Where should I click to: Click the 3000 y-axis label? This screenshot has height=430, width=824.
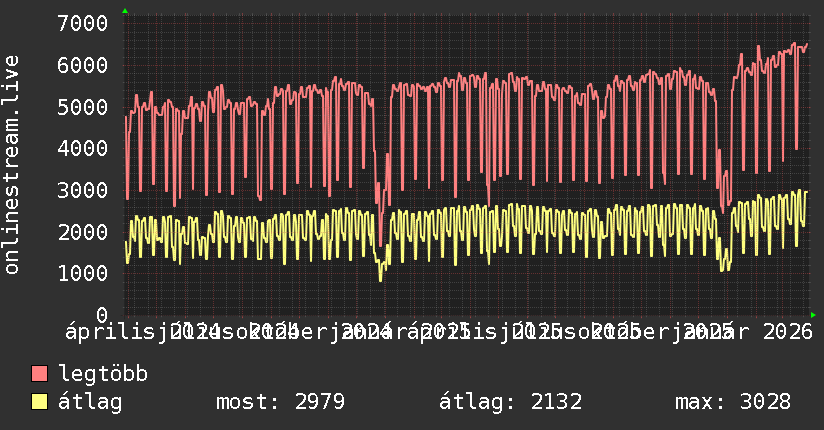[83, 190]
